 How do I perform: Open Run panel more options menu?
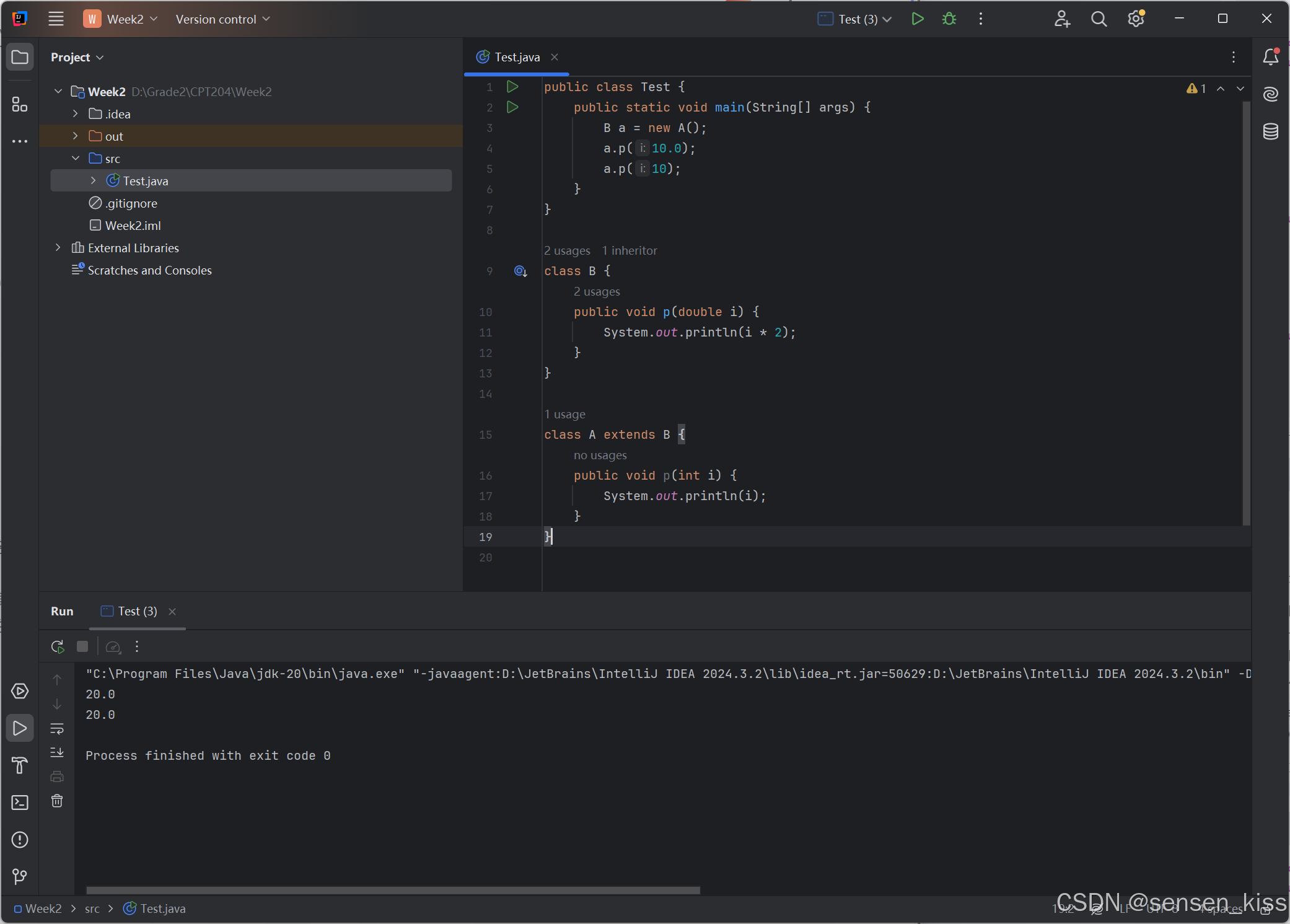click(x=137, y=646)
